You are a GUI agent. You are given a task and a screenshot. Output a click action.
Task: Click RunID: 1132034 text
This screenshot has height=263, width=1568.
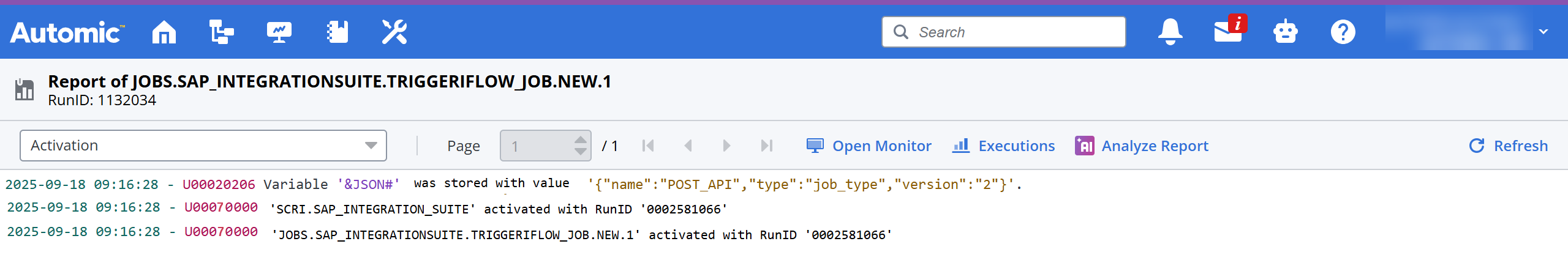pyautogui.click(x=102, y=100)
